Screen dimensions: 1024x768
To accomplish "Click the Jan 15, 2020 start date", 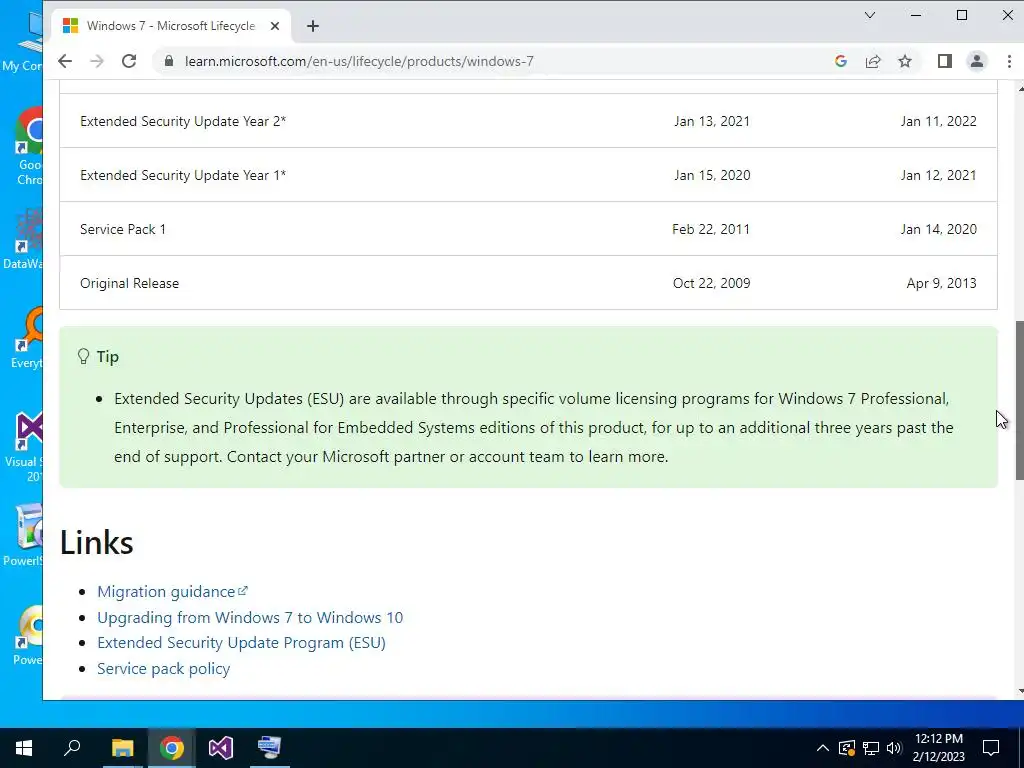I will pos(712,176).
